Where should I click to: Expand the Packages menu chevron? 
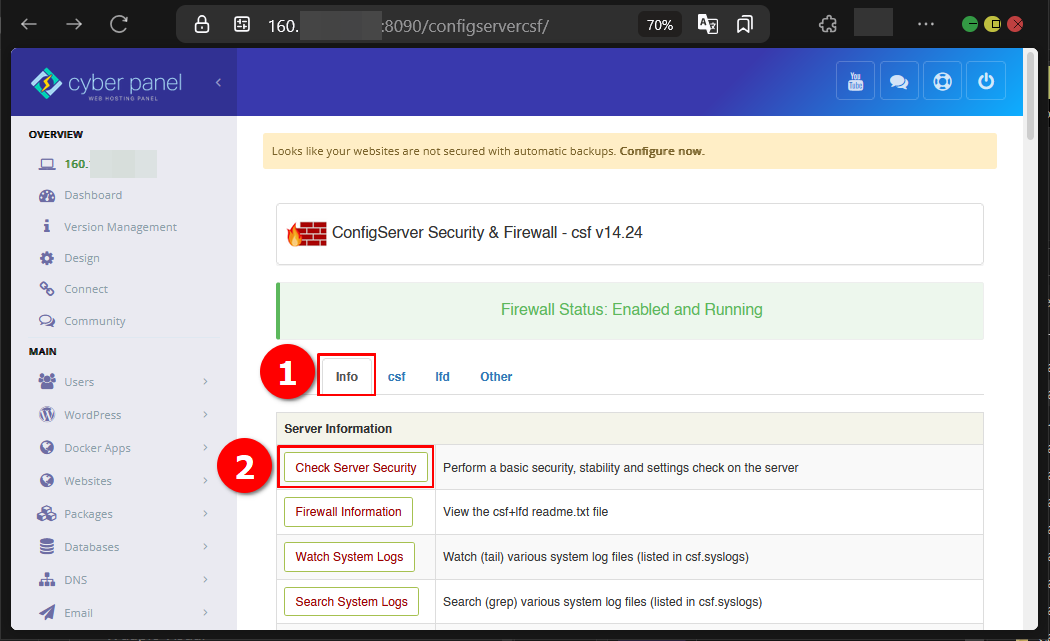pos(205,514)
